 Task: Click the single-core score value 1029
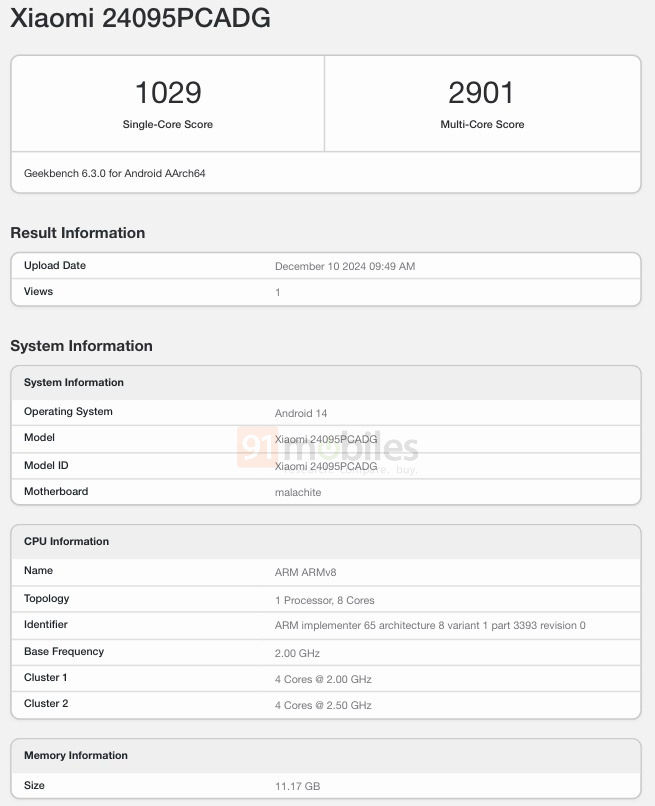168,93
